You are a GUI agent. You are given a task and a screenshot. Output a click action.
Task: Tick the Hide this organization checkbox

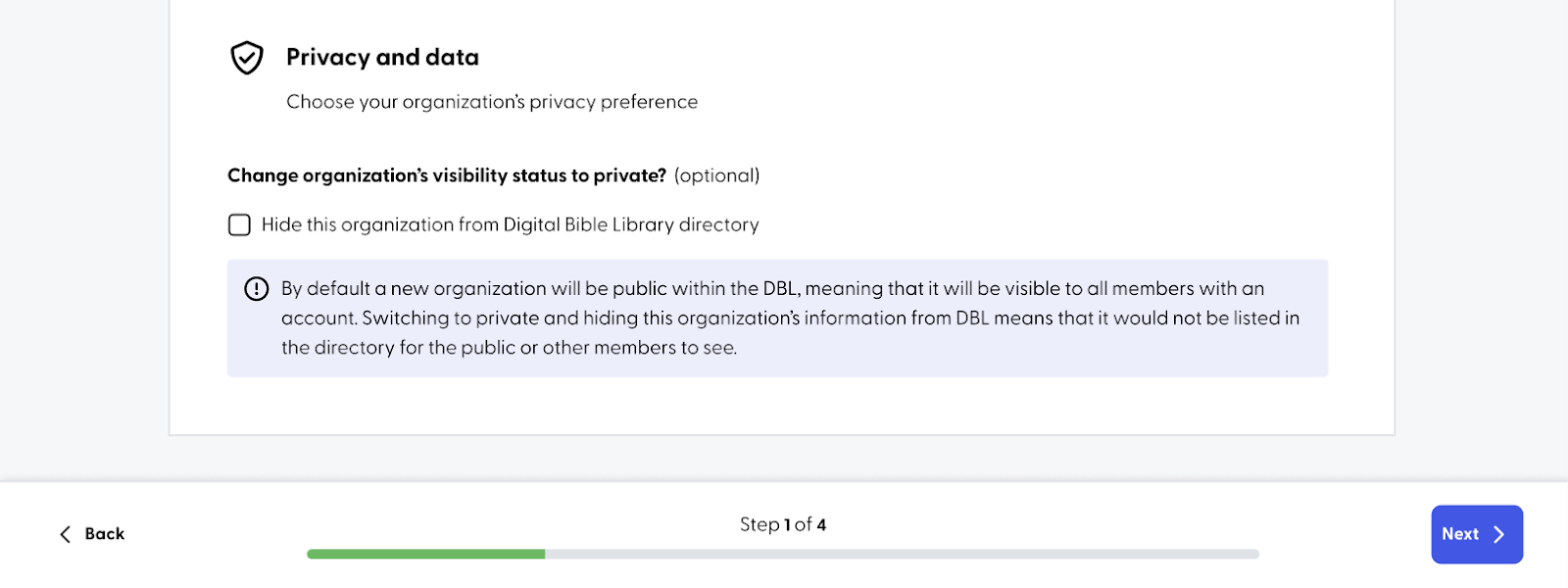click(x=239, y=225)
